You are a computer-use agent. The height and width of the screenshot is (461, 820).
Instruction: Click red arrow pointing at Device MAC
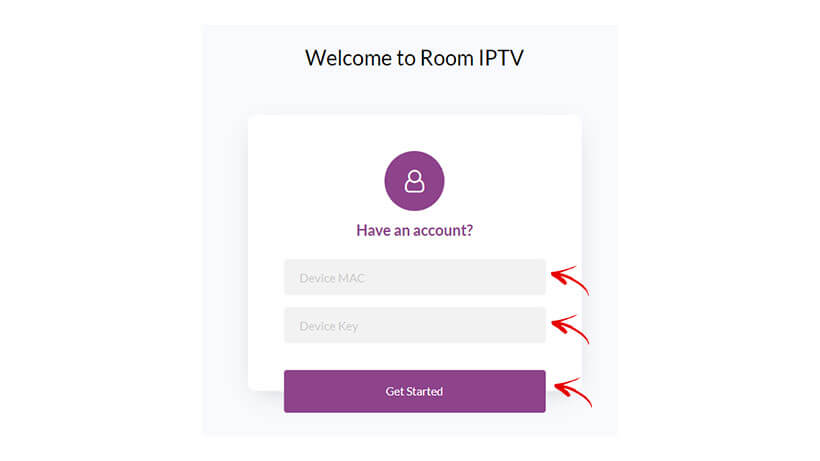(x=570, y=280)
